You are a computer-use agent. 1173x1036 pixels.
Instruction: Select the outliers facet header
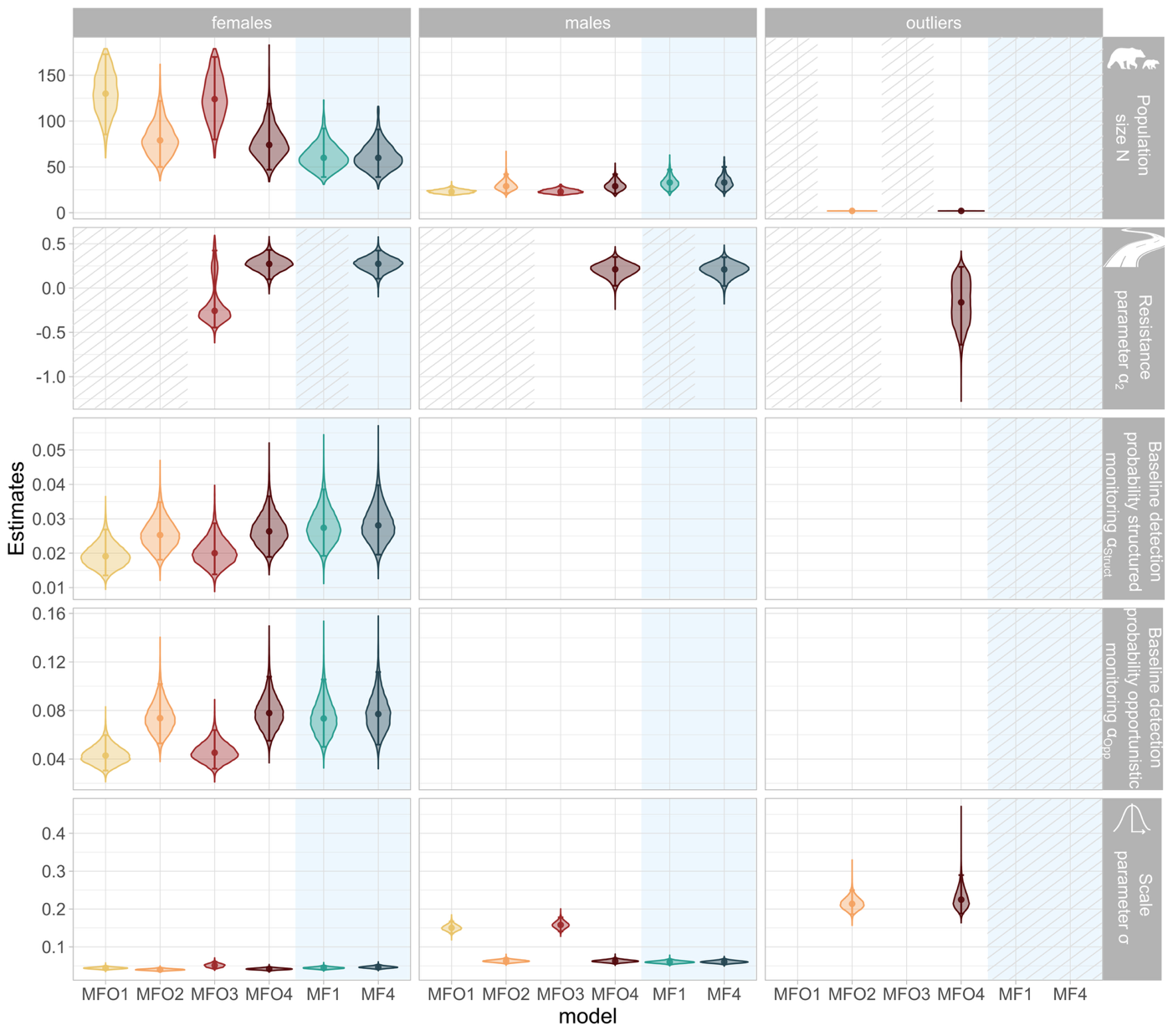(x=933, y=23)
